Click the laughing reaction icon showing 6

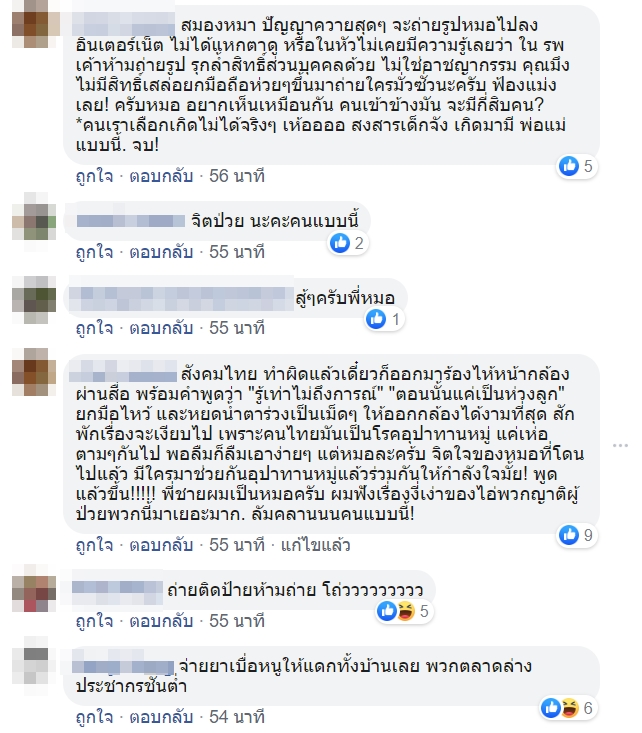tap(569, 708)
